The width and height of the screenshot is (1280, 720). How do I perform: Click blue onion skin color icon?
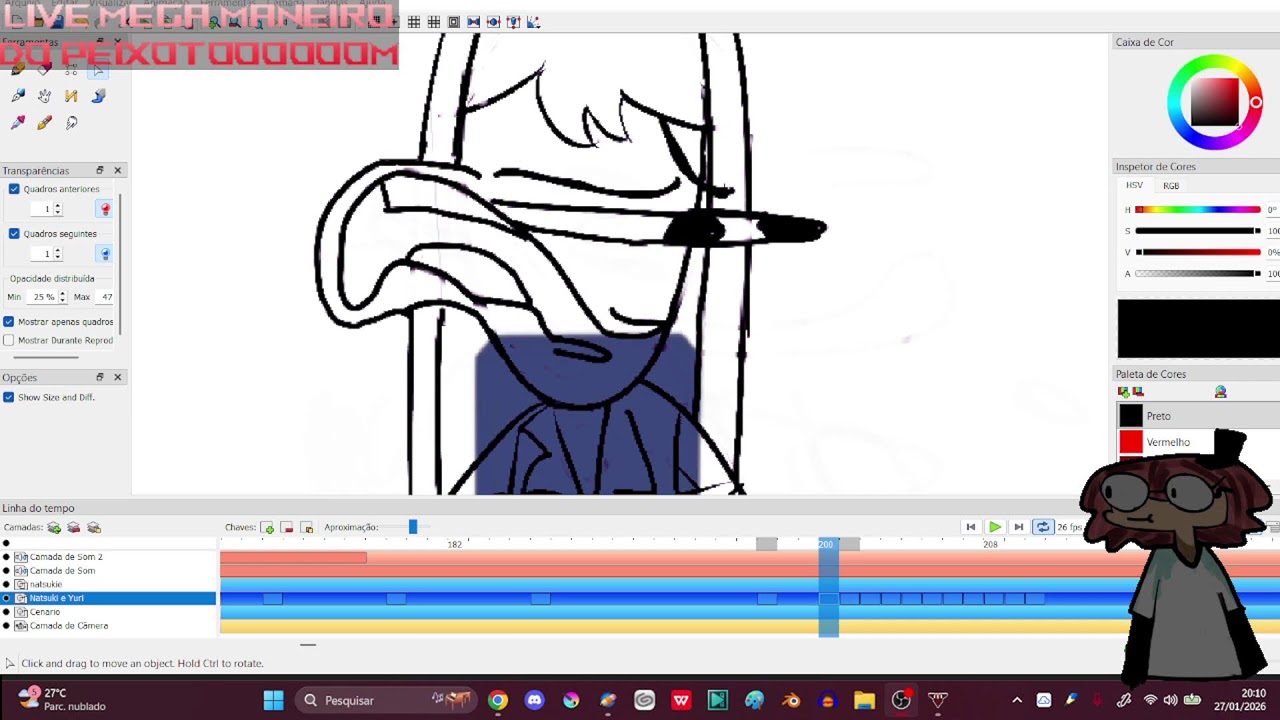click(105, 254)
